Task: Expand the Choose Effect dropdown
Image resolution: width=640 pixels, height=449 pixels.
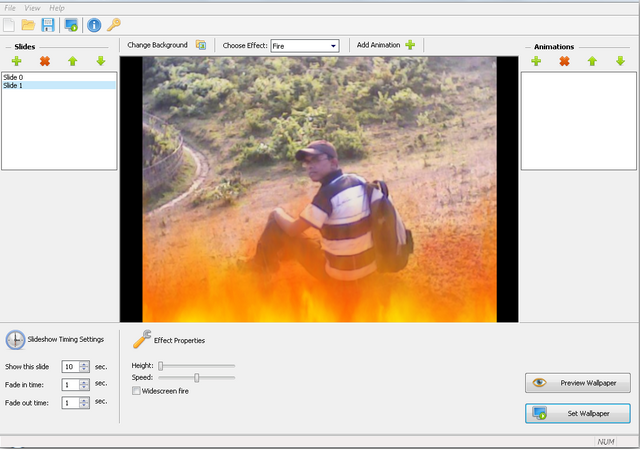Action: pyautogui.click(x=333, y=46)
